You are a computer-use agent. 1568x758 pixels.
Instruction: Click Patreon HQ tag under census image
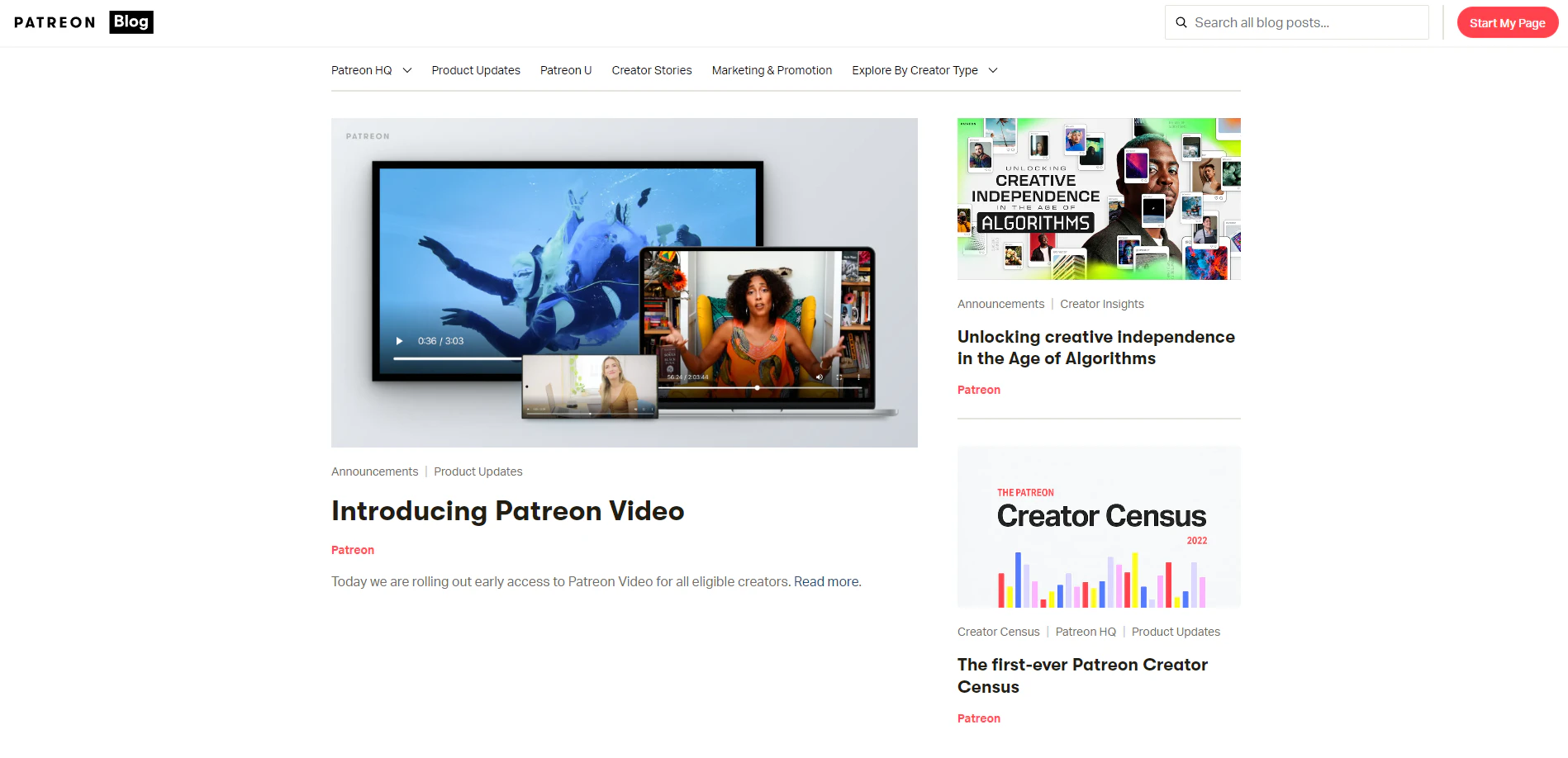(1086, 632)
